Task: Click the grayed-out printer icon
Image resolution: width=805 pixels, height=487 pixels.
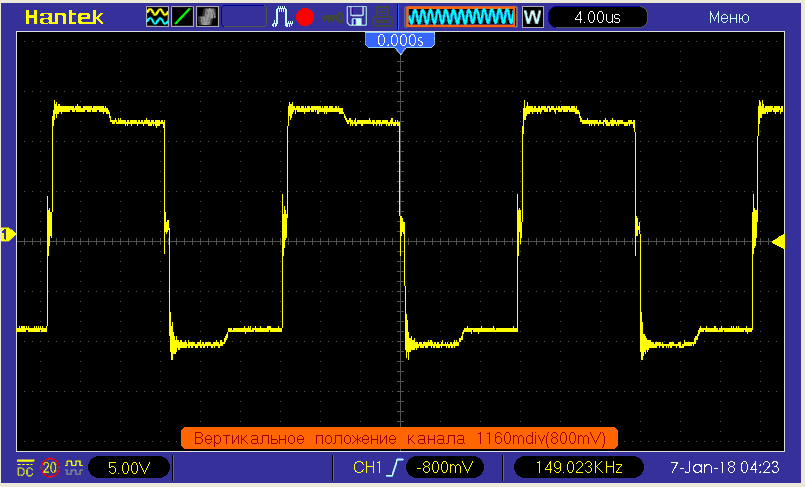Action: [381, 17]
